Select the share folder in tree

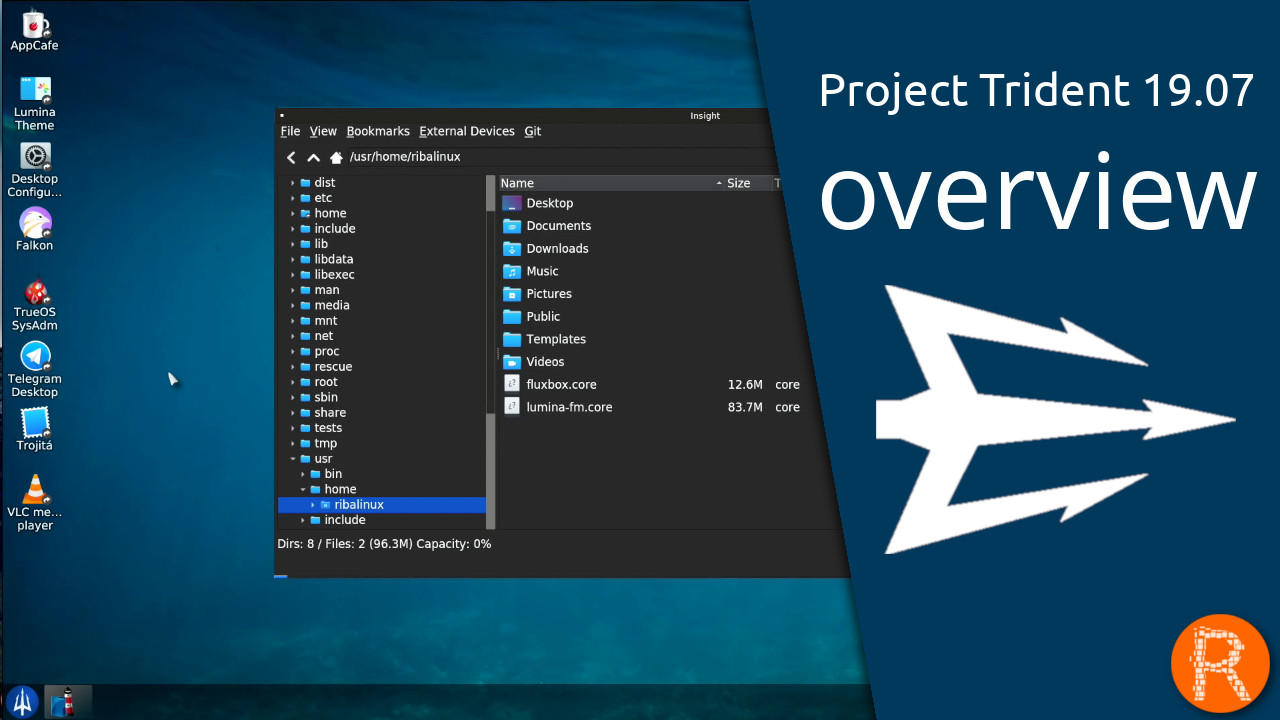[x=330, y=413]
